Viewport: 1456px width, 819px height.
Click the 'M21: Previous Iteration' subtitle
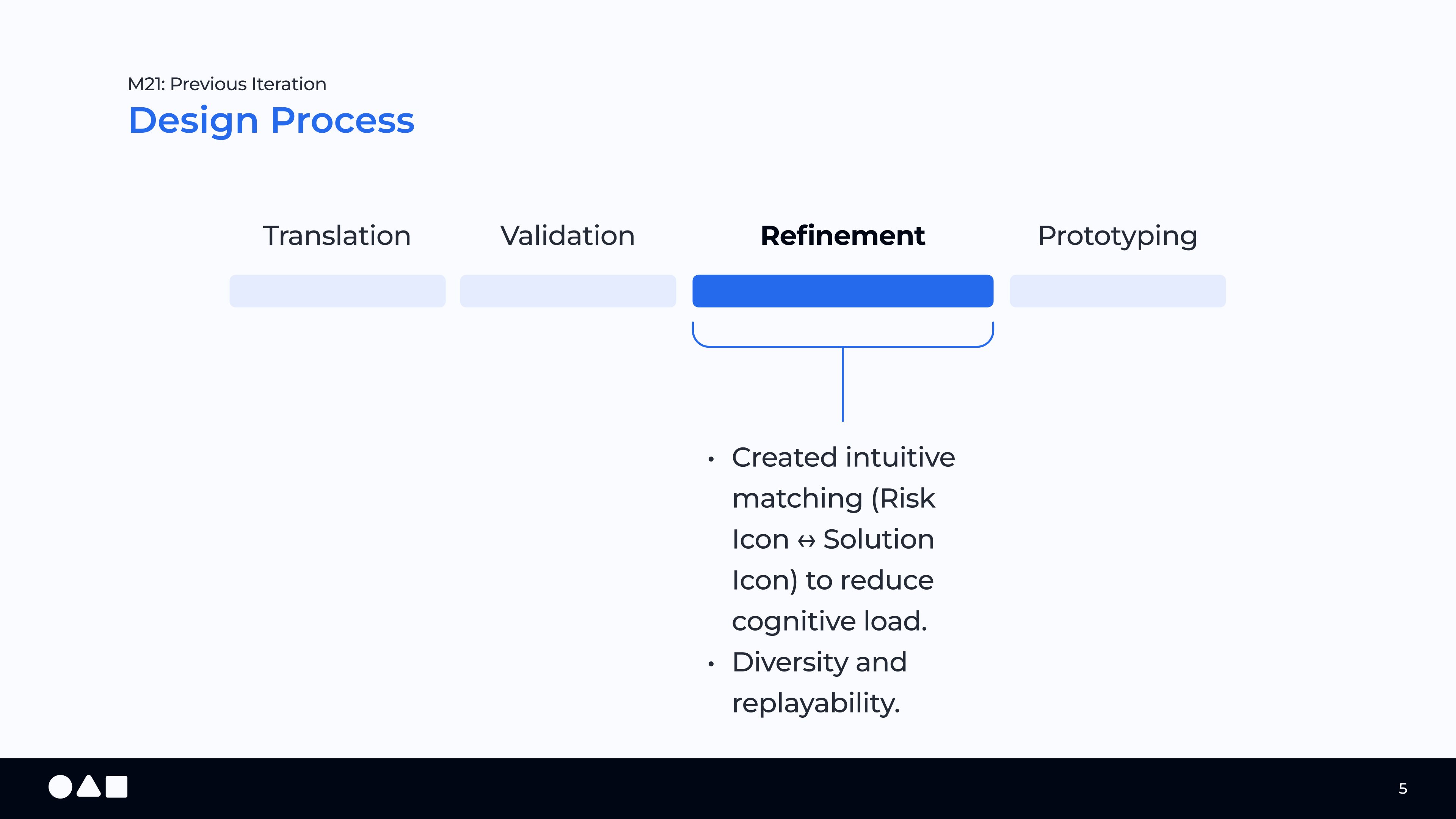pos(227,84)
